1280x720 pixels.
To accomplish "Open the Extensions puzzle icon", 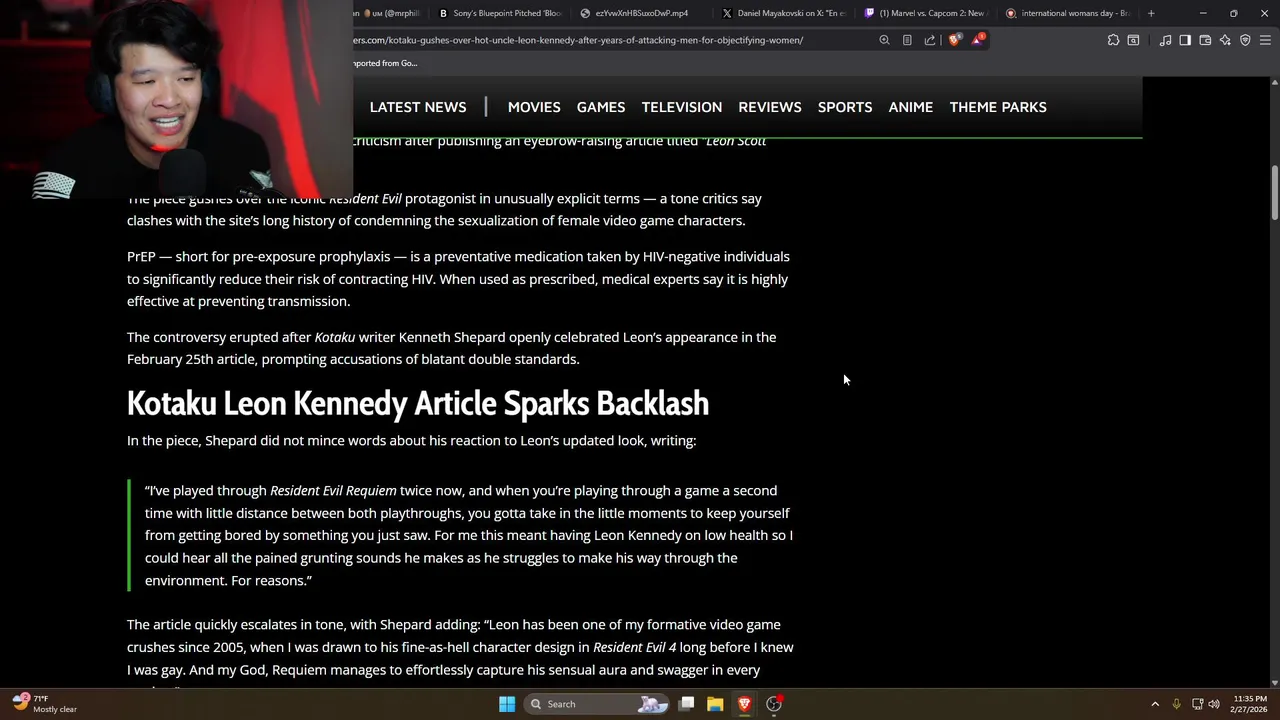I will click(1113, 40).
